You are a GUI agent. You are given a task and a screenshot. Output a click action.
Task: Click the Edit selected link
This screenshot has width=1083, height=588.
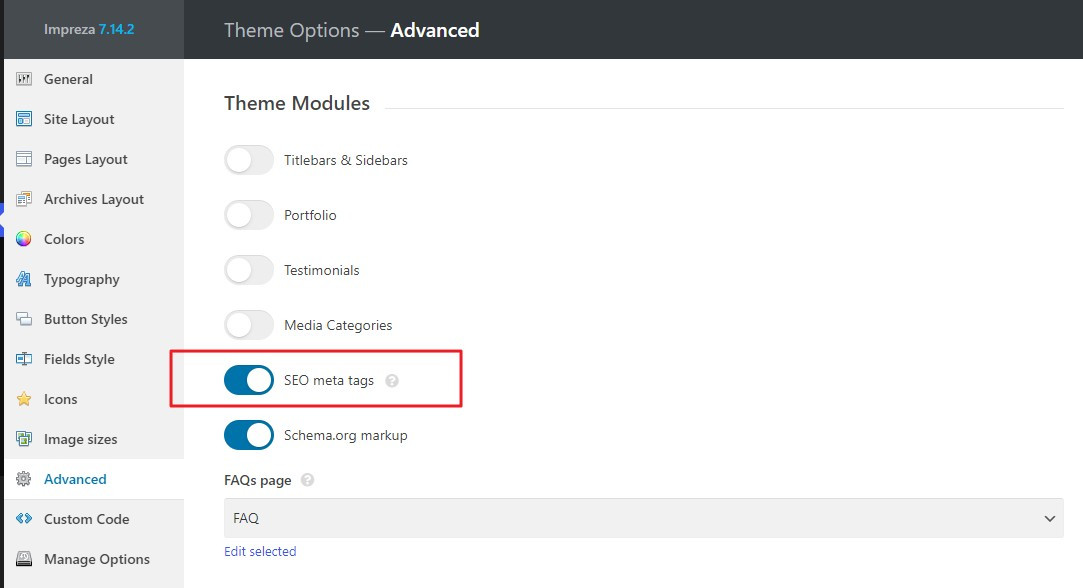(x=260, y=551)
